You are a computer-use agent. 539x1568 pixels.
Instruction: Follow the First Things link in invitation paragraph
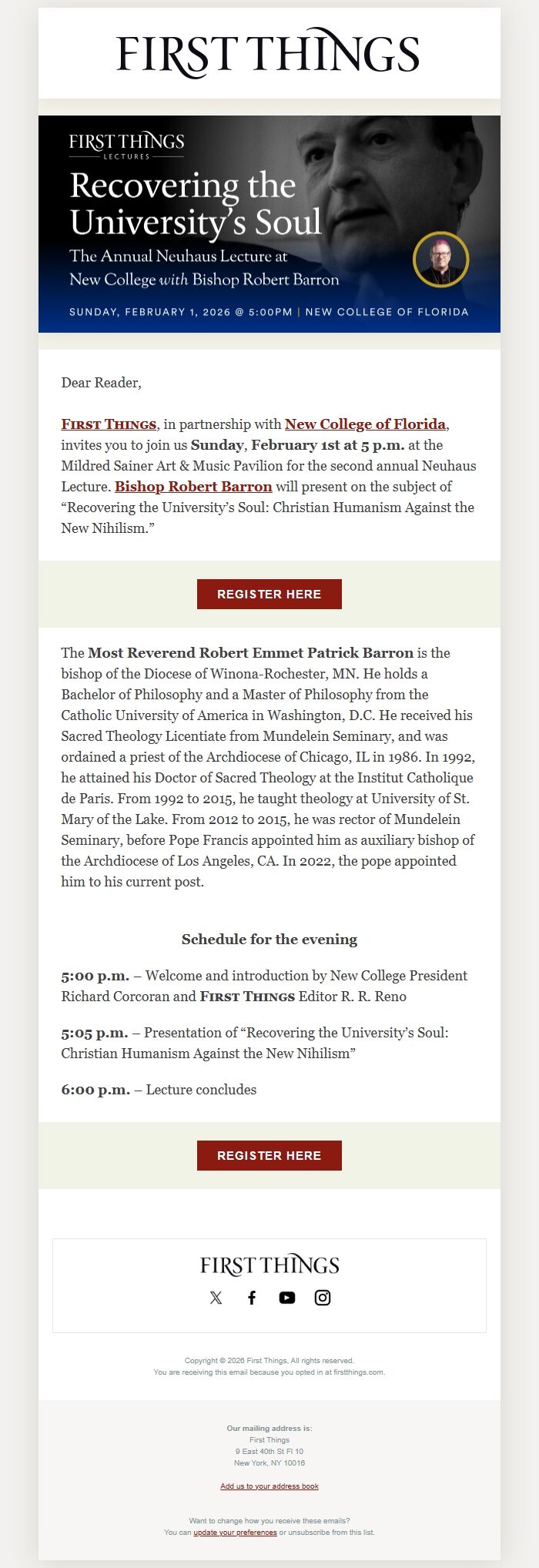click(x=109, y=424)
